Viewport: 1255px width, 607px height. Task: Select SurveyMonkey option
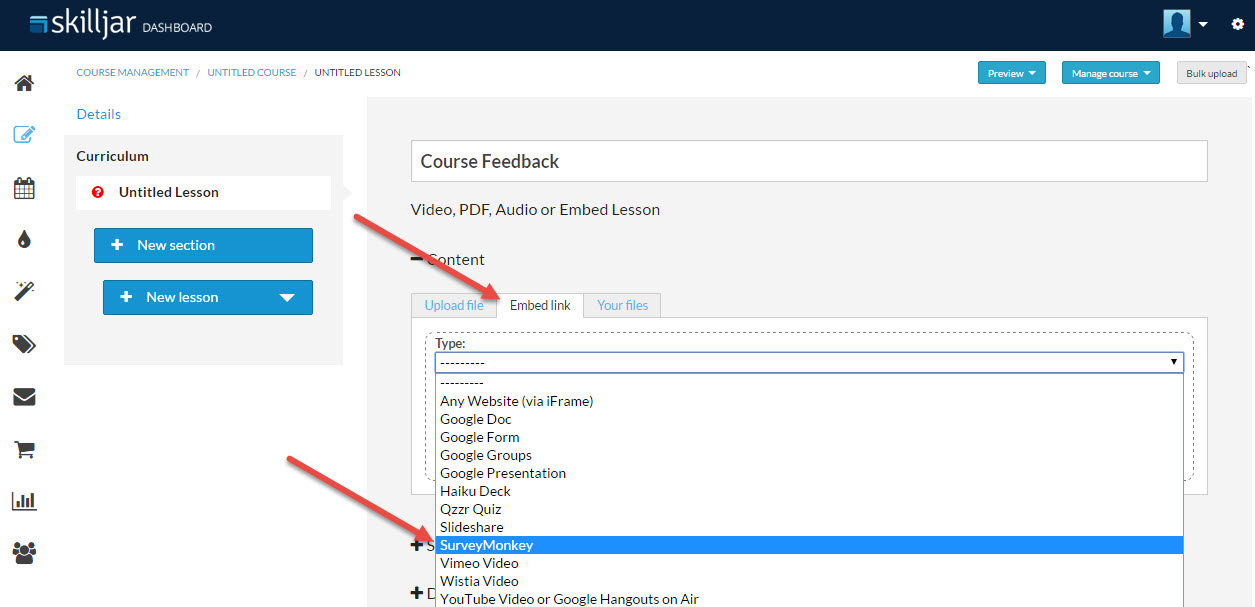(x=809, y=545)
